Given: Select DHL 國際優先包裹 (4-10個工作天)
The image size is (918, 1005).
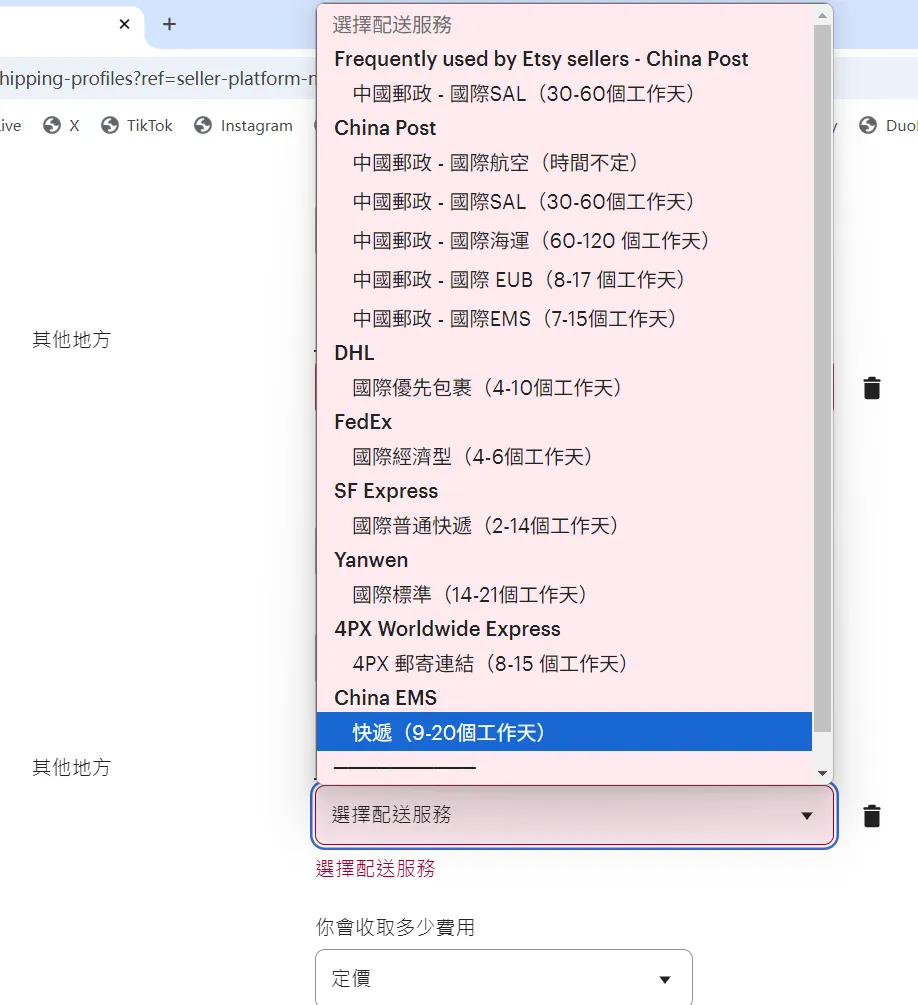Looking at the screenshot, I should (564, 388).
